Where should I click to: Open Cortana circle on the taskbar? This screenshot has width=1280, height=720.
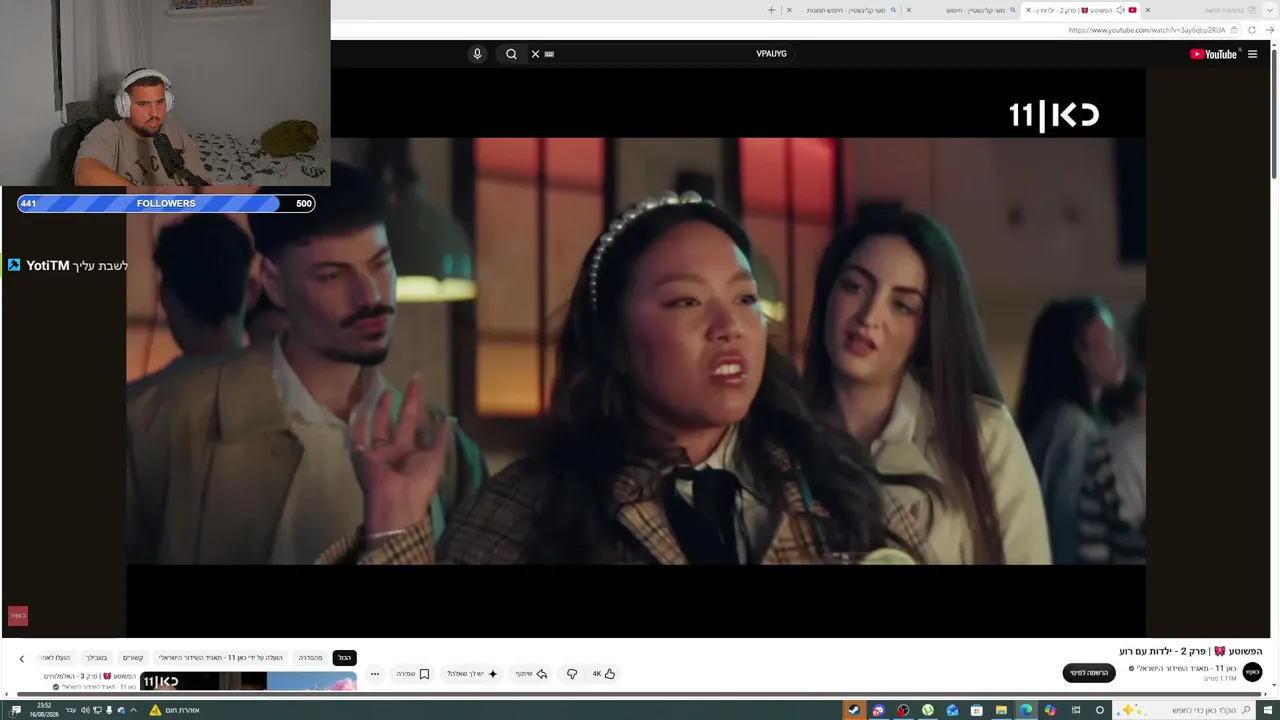pos(1100,710)
